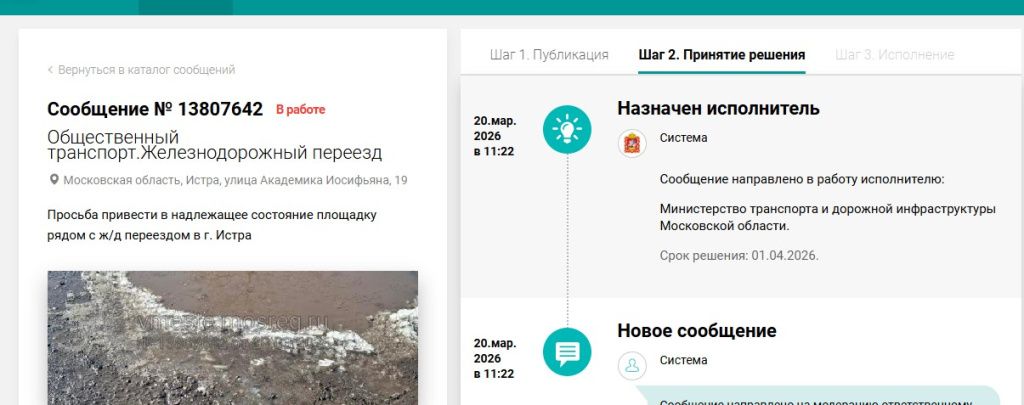Image resolution: width=1024 pixels, height=405 pixels.
Task: Click 'Министерство транспорта и дорожной инфраструктуры' text
Action: click(x=828, y=208)
